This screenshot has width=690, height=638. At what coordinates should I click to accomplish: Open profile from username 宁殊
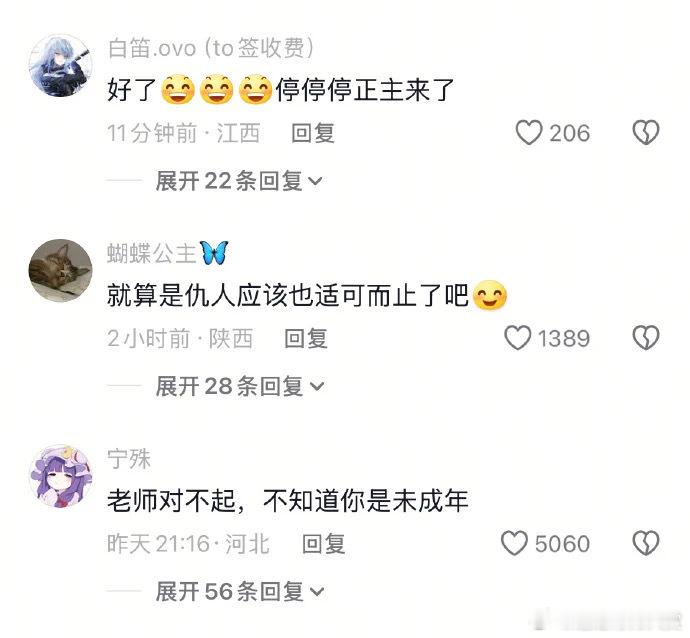tap(128, 459)
